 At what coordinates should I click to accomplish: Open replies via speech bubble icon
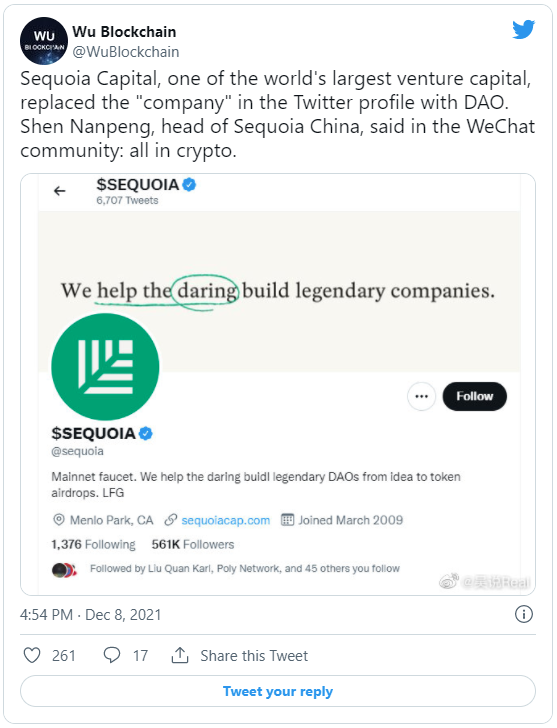[x=112, y=655]
